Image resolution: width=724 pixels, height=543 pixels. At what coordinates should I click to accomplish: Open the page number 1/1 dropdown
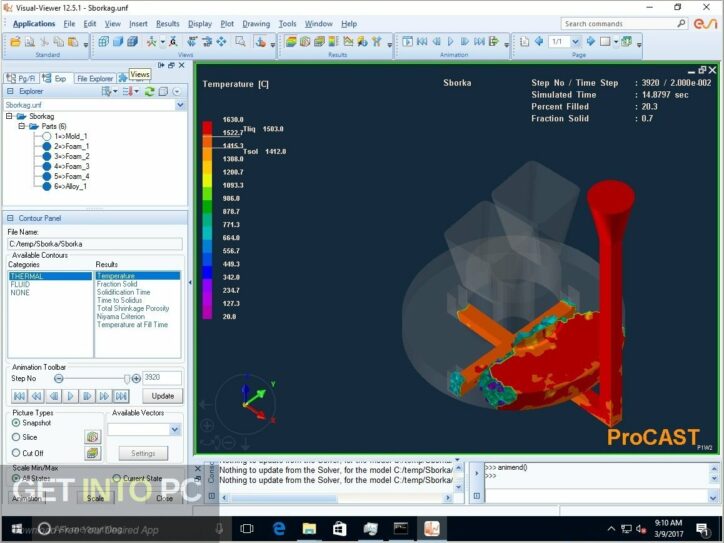pyautogui.click(x=575, y=42)
